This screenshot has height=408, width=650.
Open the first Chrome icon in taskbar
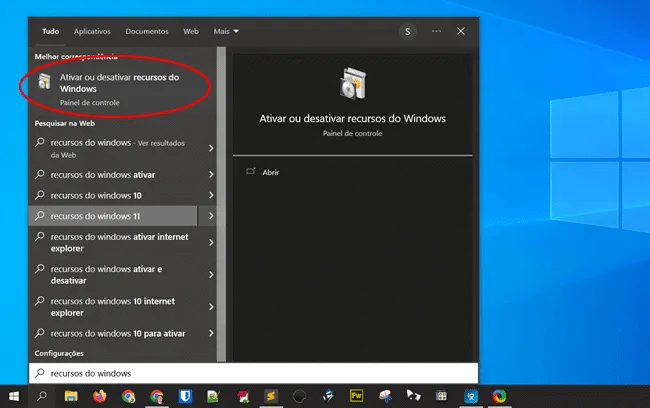(x=129, y=396)
